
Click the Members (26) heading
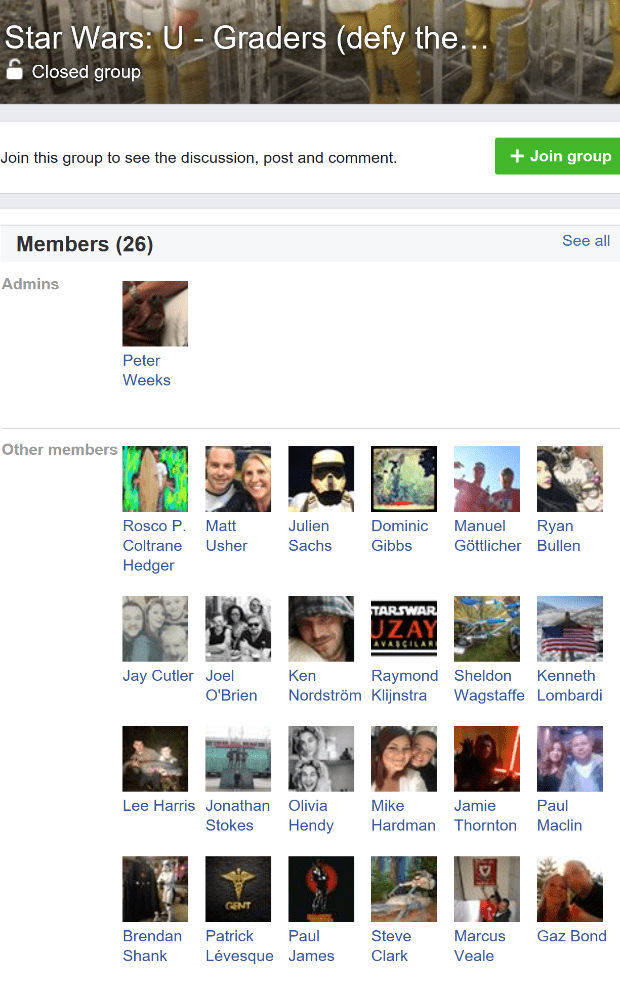(85, 244)
